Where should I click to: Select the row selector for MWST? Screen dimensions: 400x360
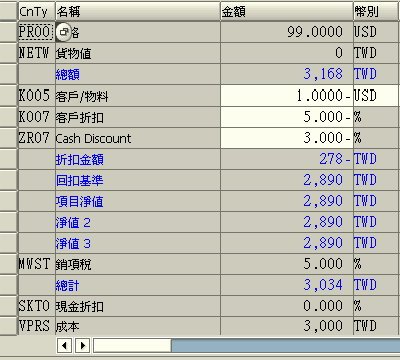click(x=8, y=264)
